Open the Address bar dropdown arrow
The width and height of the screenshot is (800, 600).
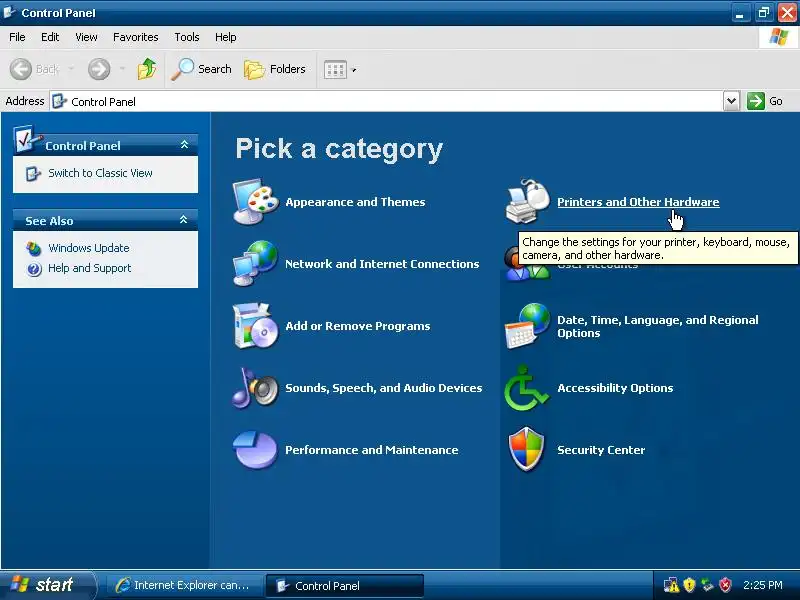coord(731,101)
